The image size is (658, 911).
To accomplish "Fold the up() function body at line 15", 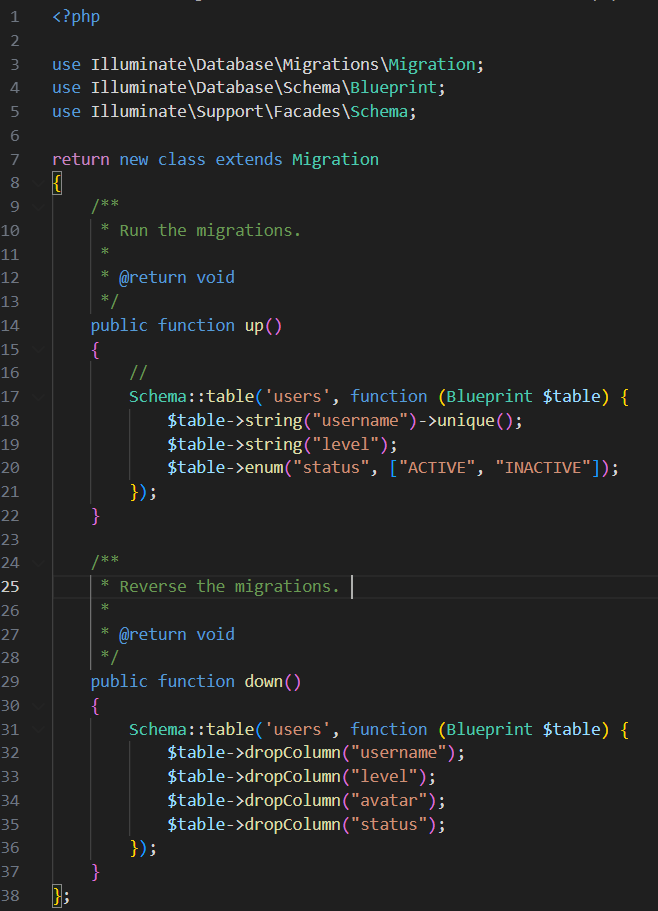I will pyautogui.click(x=39, y=349).
